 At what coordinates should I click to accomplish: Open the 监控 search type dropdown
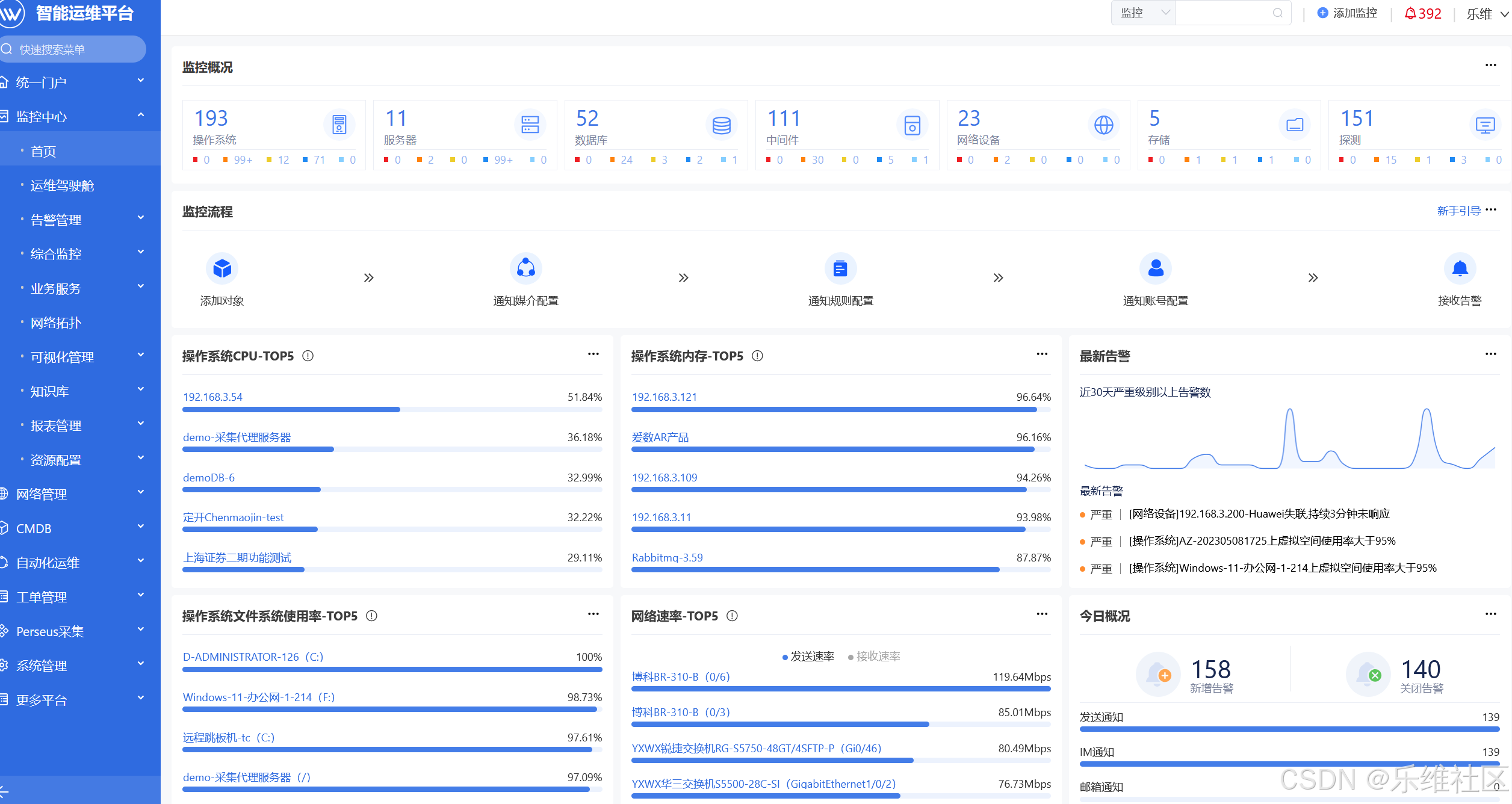(1143, 13)
